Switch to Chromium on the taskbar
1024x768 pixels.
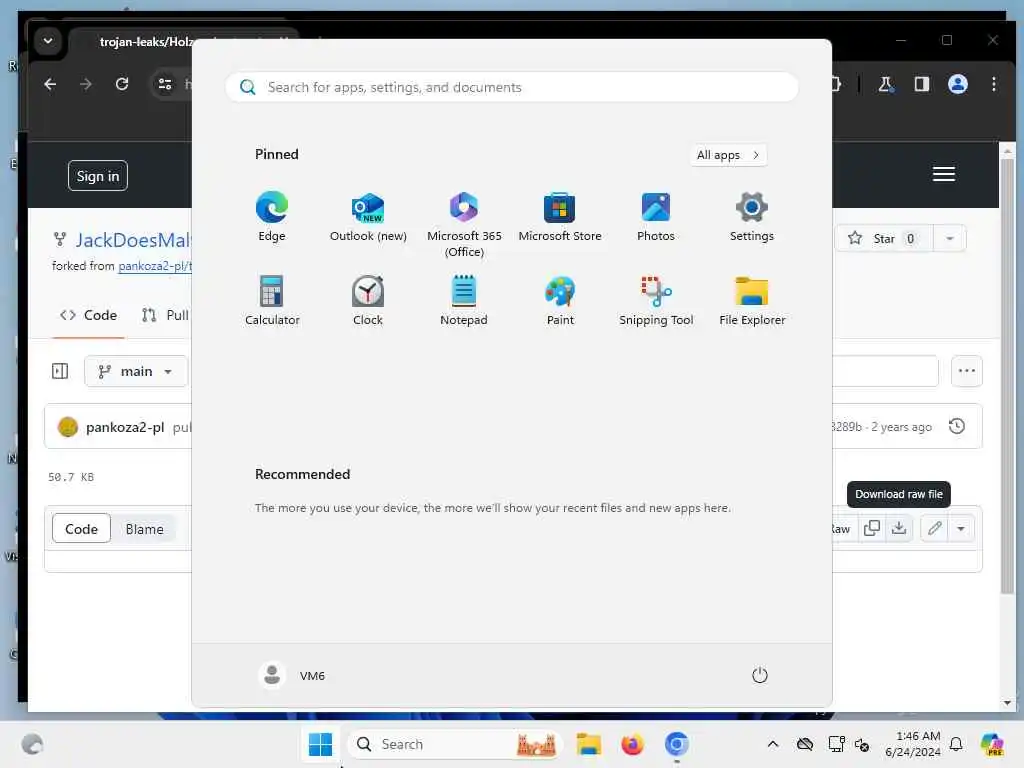pyautogui.click(x=677, y=744)
